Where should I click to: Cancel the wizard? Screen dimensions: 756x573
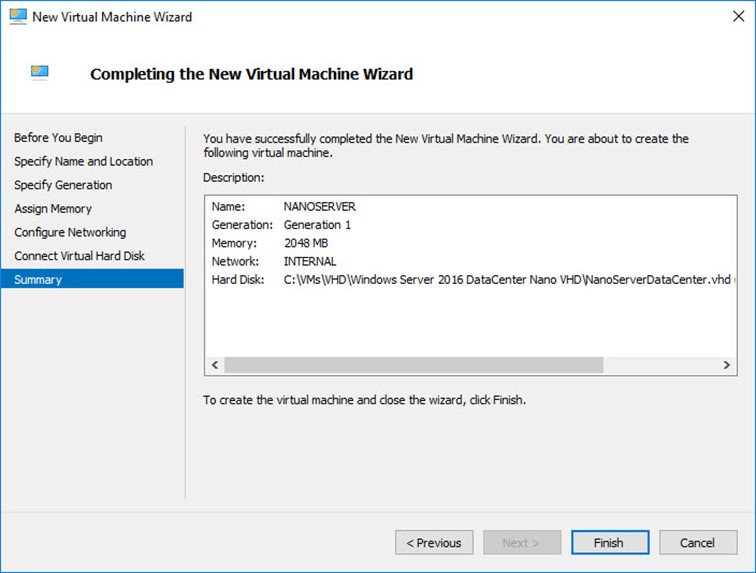click(697, 543)
